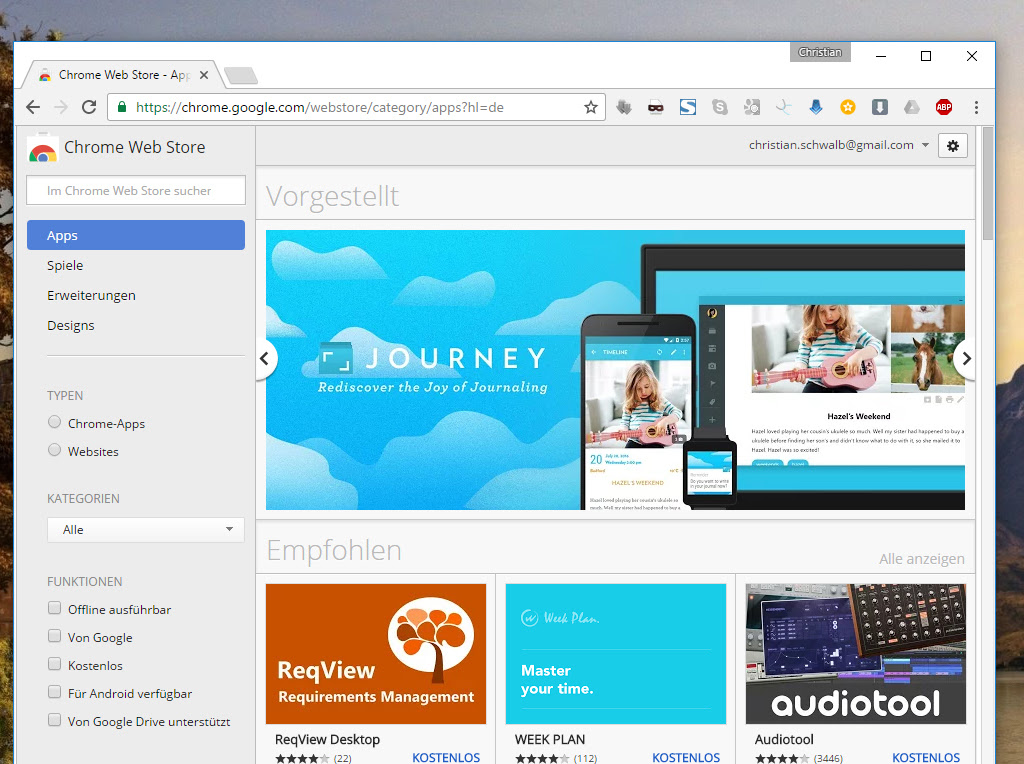Show next featured banner with right arrow

click(966, 358)
